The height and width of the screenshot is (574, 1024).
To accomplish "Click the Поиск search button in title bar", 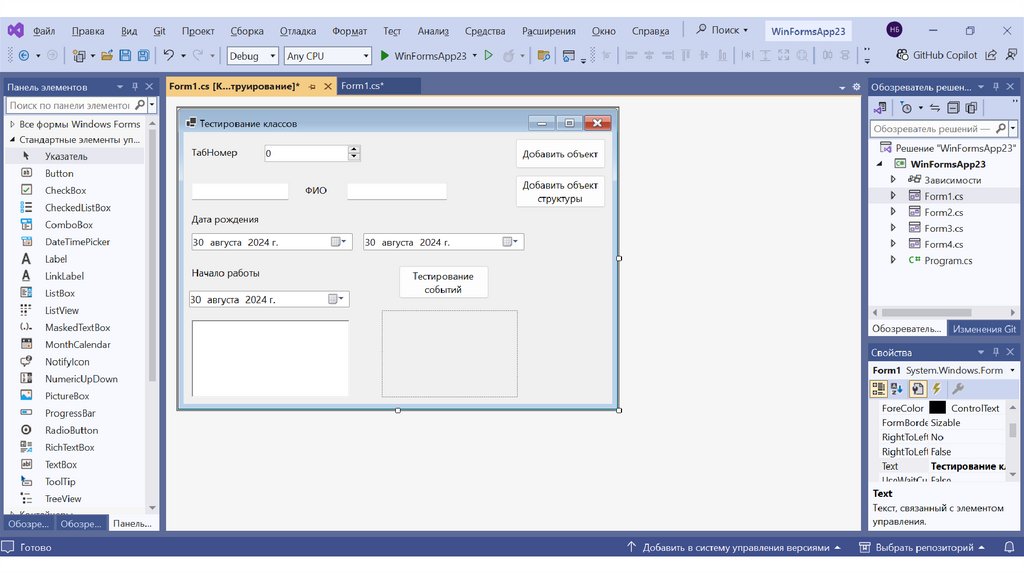I will 722,30.
